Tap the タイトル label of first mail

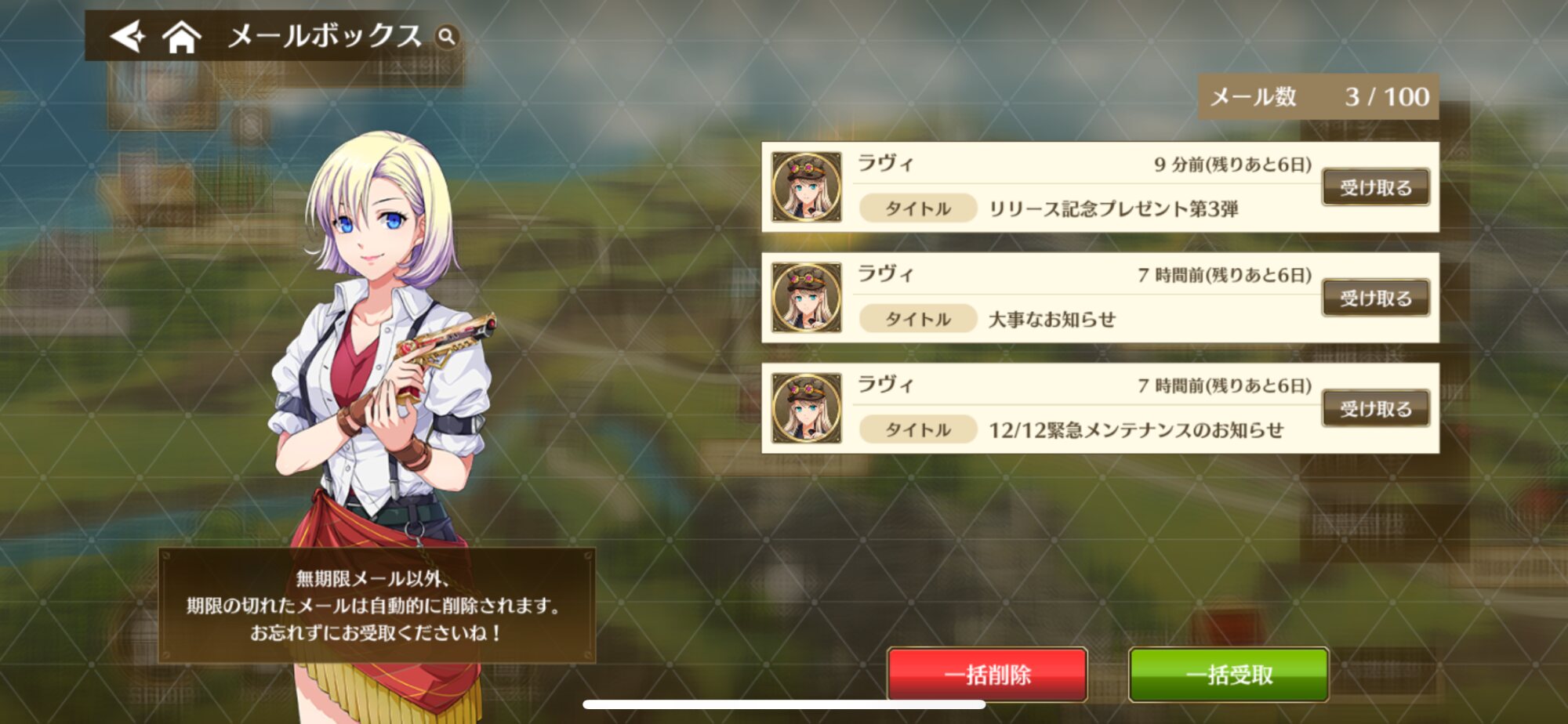(x=918, y=208)
